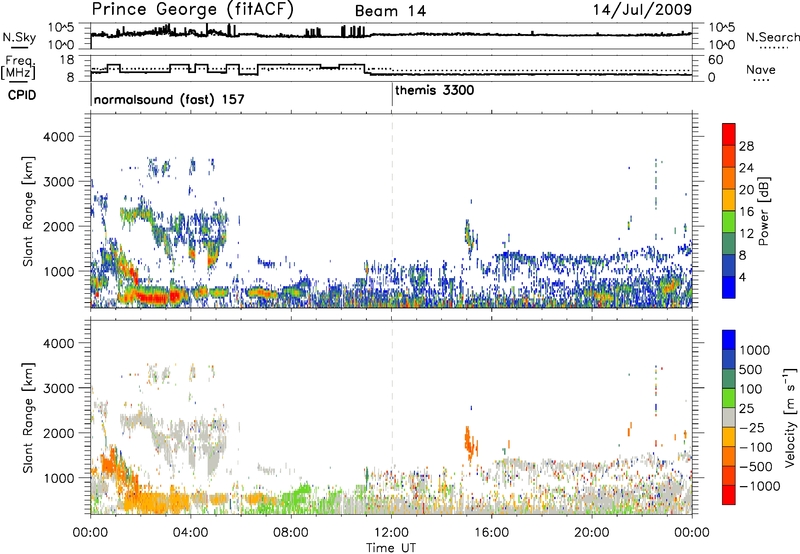Click the "N.Search" legend label
The width and height of the screenshot is (800, 554).
pyautogui.click(x=772, y=37)
